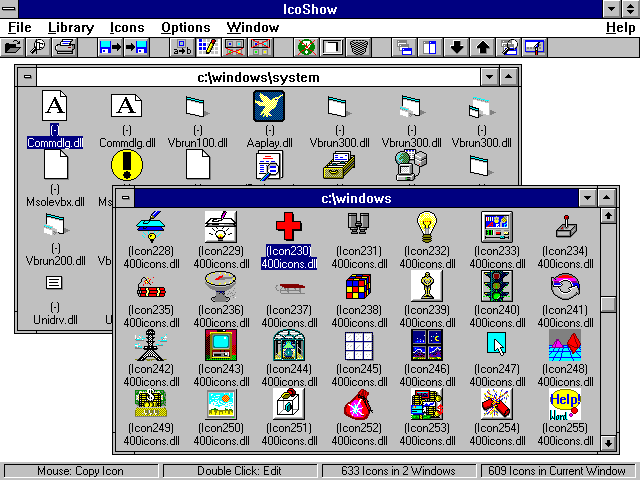Click scroll down arrow in c:\windows window
Image resolution: width=640 pixels, height=480 pixels.
607,442
